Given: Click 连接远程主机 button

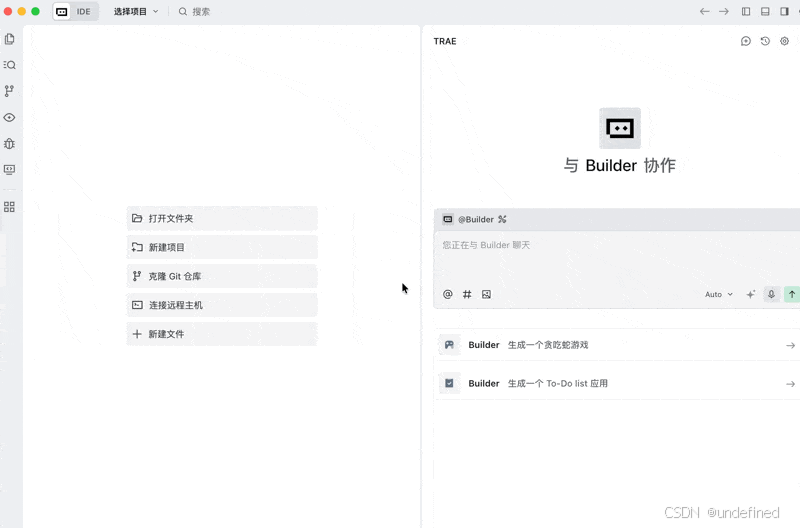Looking at the screenshot, I should 222,305.
